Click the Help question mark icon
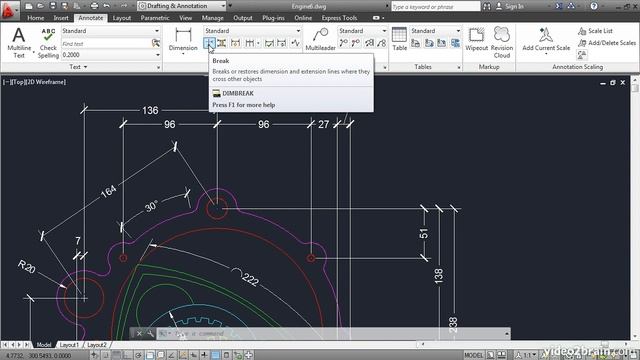The image size is (640, 360). click(594, 6)
